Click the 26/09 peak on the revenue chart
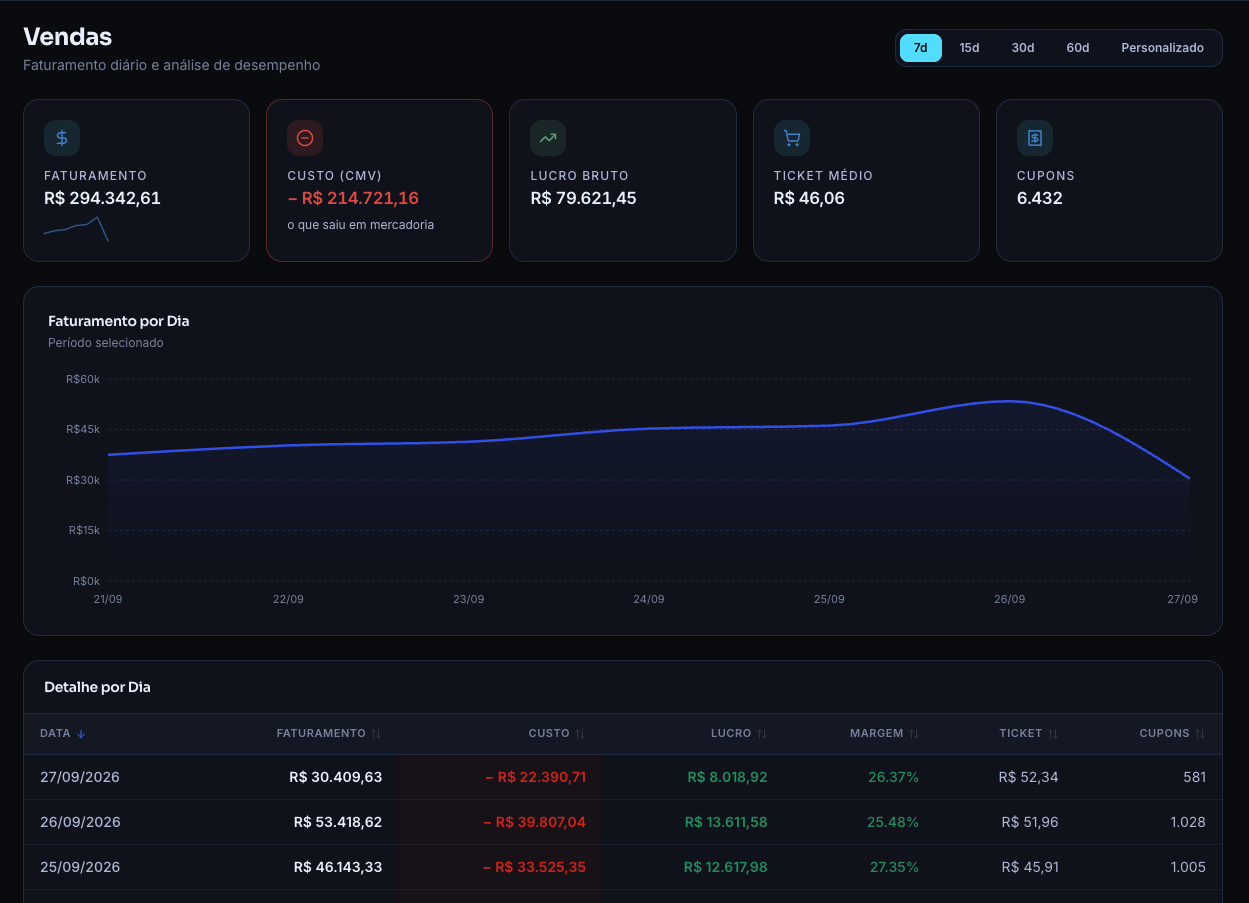The height and width of the screenshot is (903, 1249). (x=1009, y=401)
